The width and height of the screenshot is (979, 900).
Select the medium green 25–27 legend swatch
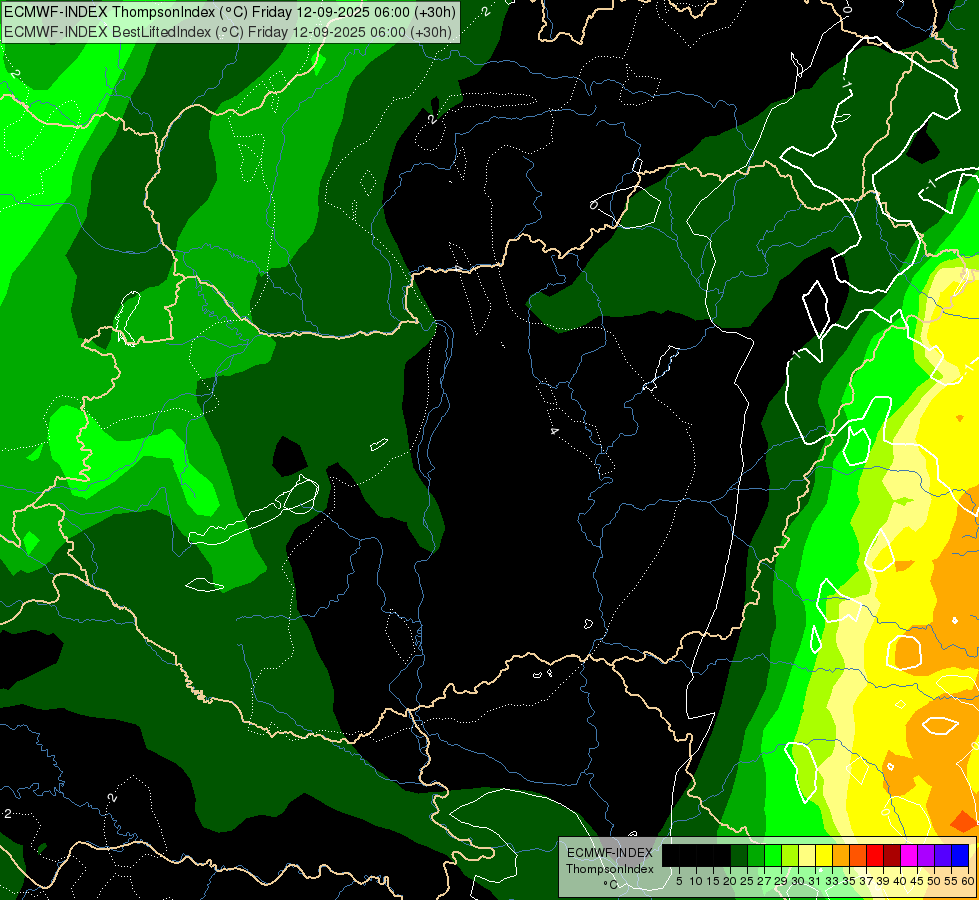click(756, 855)
